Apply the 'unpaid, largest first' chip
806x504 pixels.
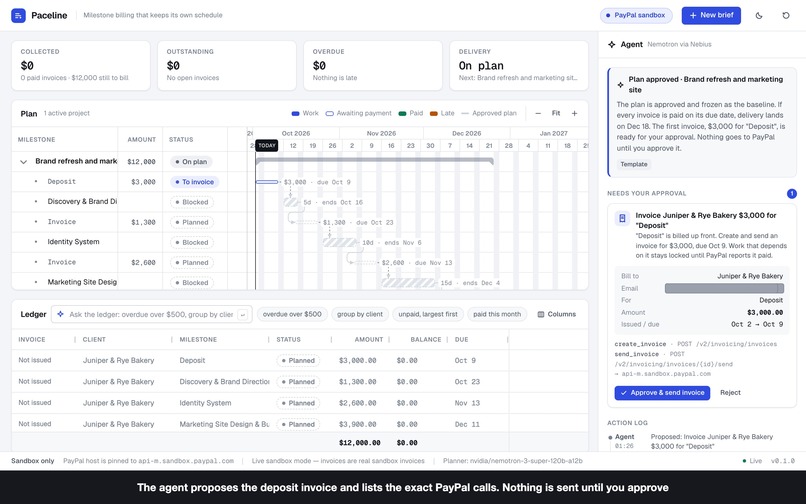428,314
